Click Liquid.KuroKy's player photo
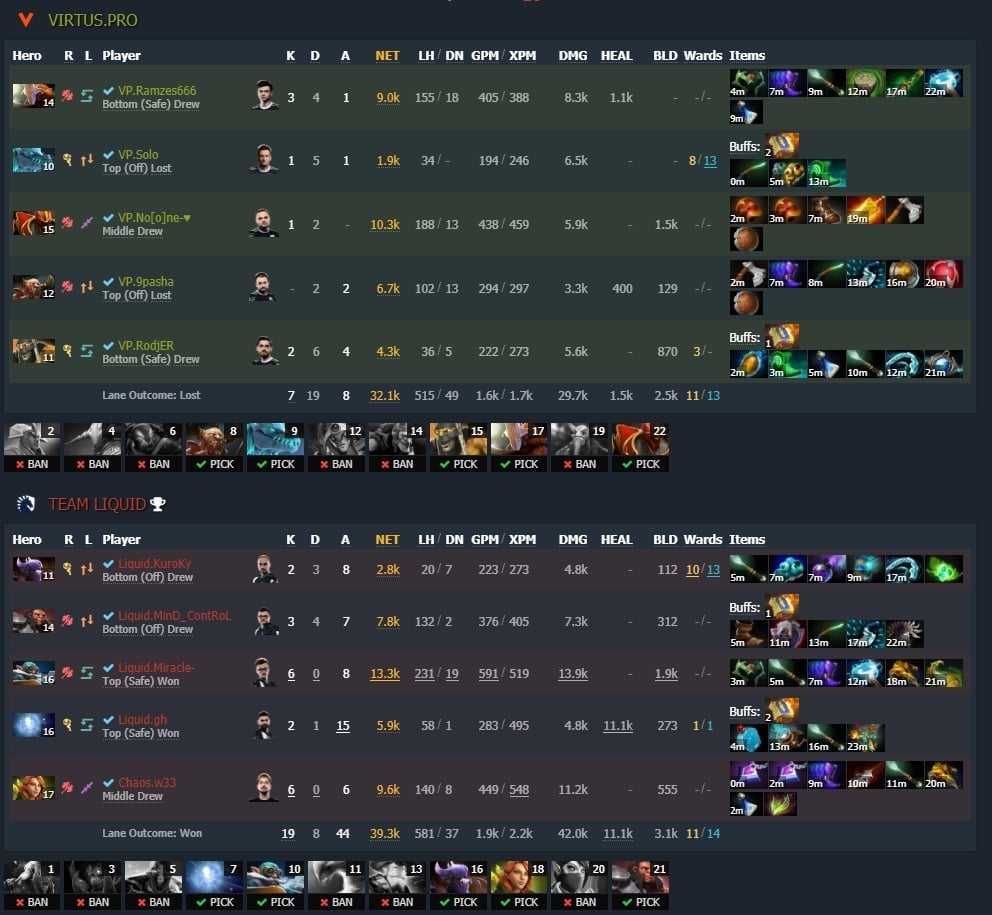This screenshot has height=915, width=992. tap(264, 569)
